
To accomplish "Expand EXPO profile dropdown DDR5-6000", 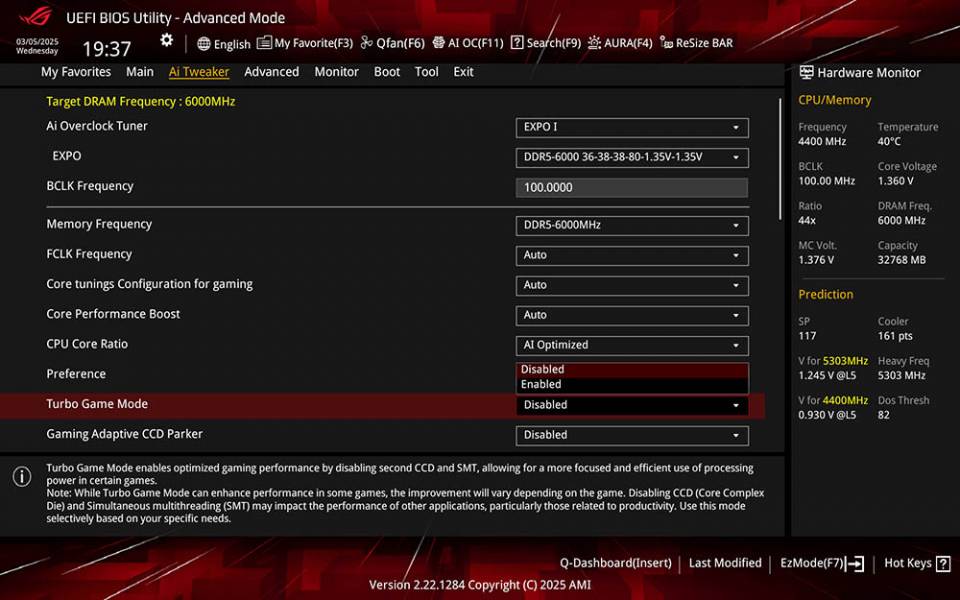I will (x=632, y=157).
